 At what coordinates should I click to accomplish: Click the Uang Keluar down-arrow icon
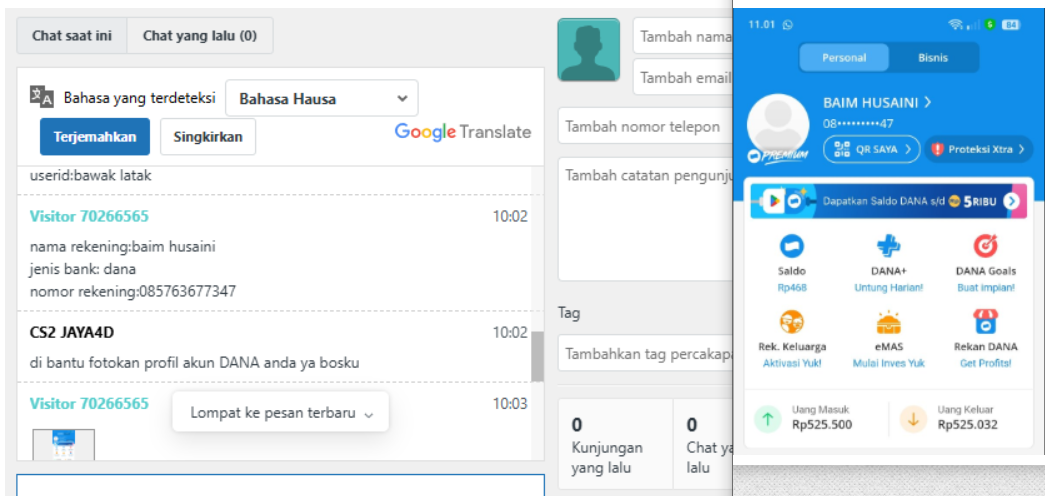913,419
